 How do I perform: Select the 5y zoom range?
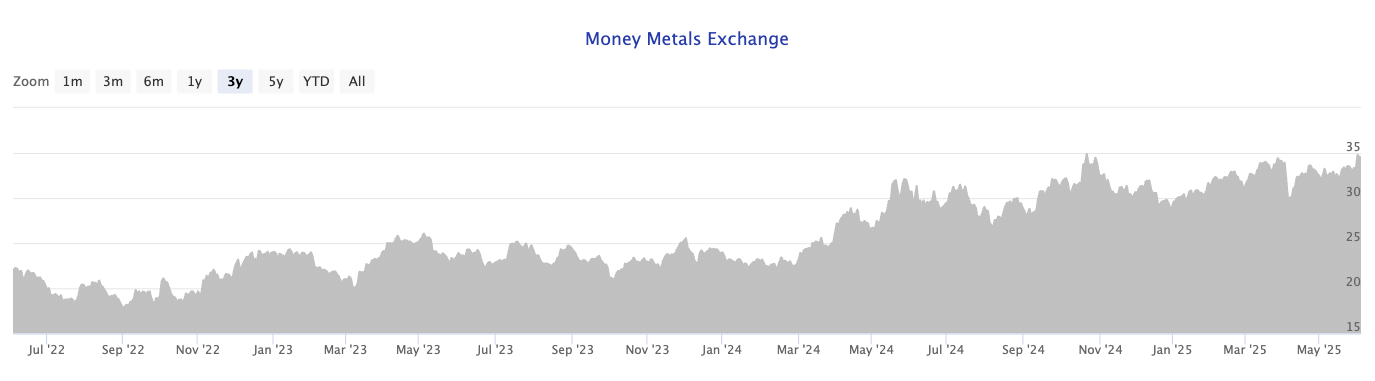coord(276,82)
